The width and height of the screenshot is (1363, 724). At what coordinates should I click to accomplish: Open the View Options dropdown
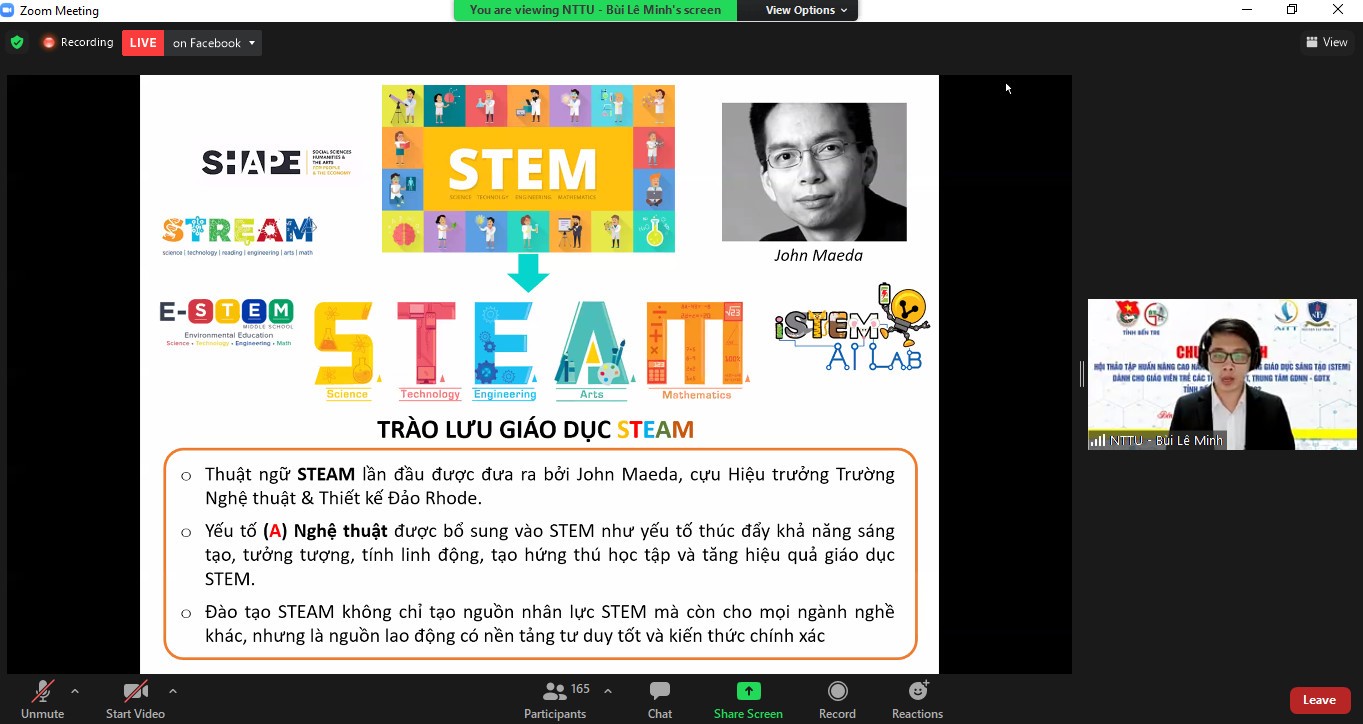click(x=806, y=10)
